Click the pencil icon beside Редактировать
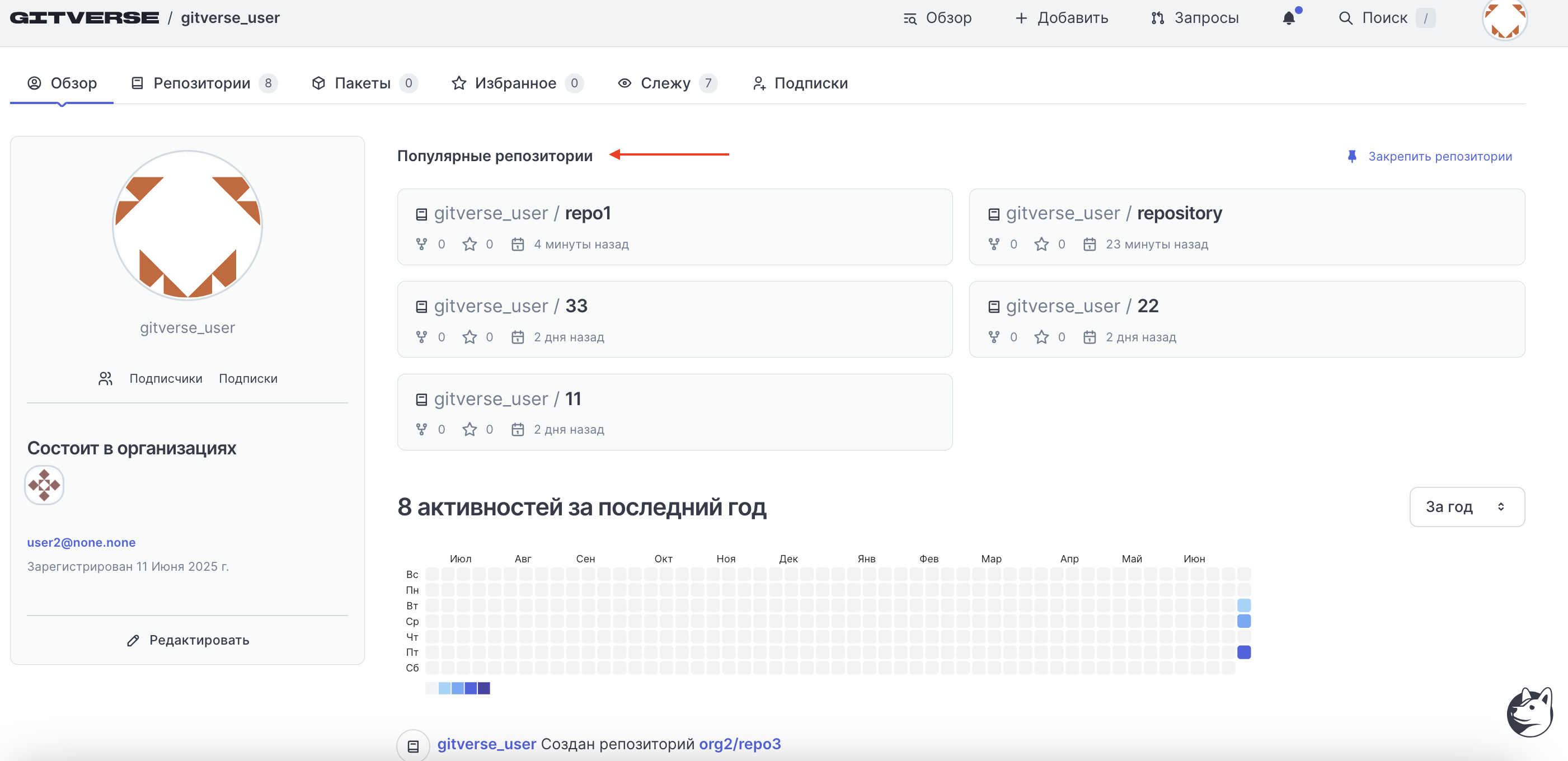Viewport: 1568px width, 761px height. click(x=133, y=640)
